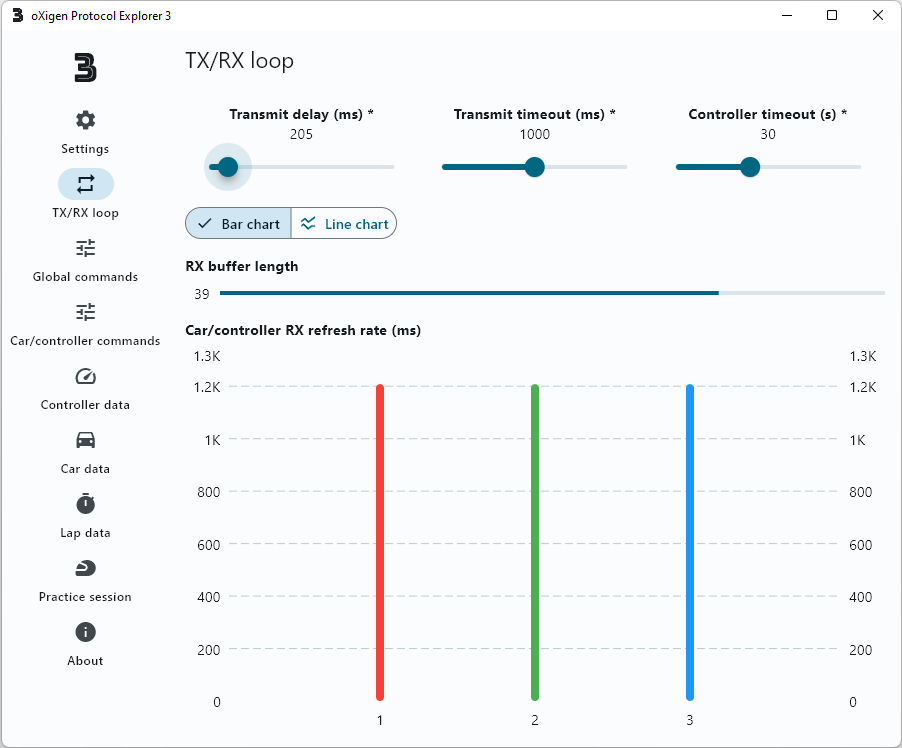
Task: Keep Bar chart mode selected
Action: pyautogui.click(x=237, y=223)
